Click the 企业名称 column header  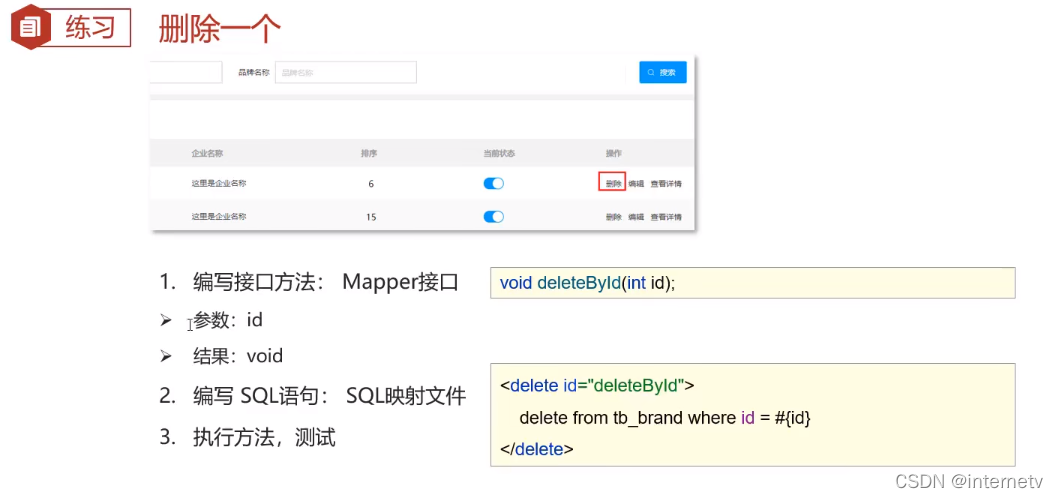point(207,153)
